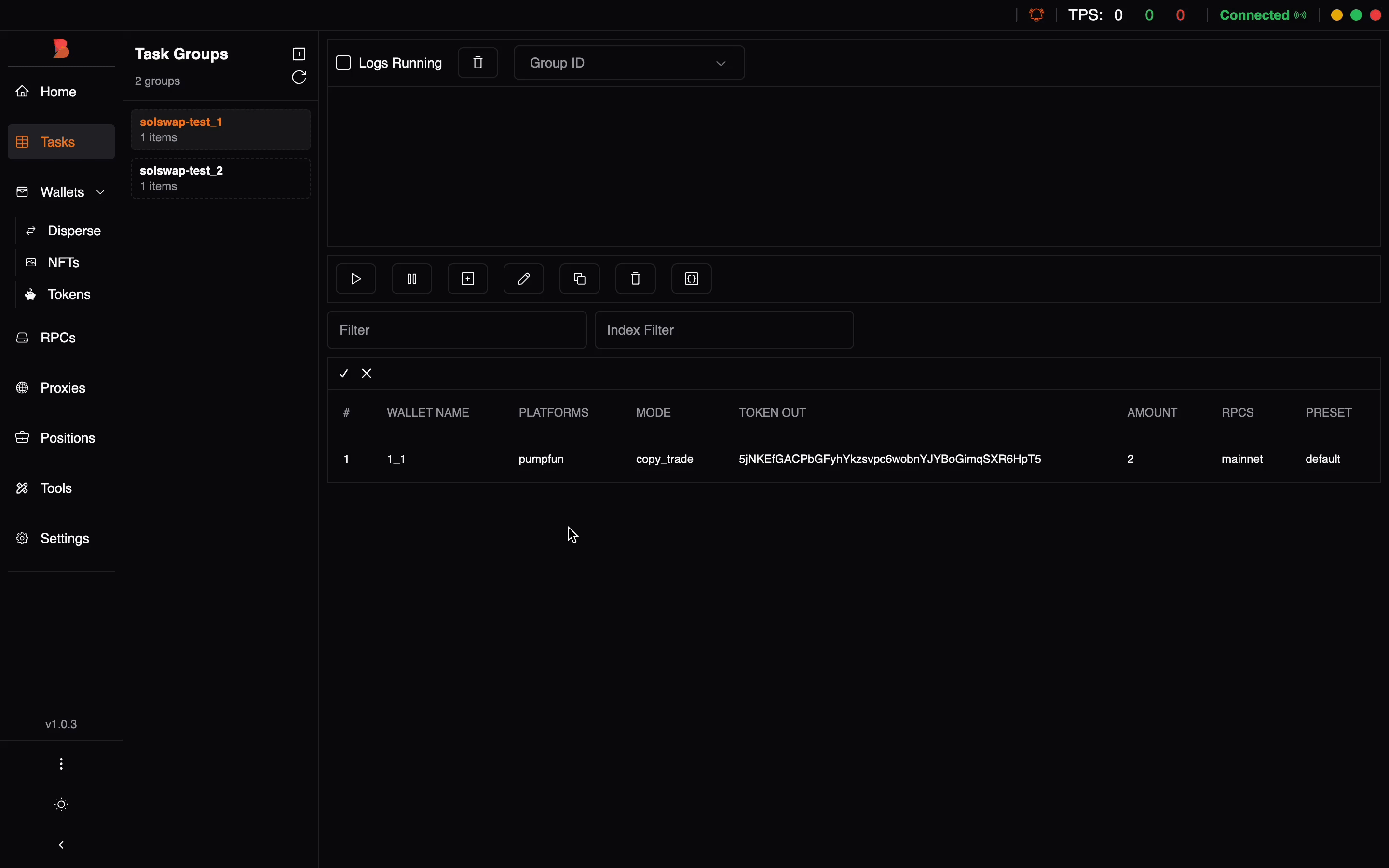The width and height of the screenshot is (1389, 868).
Task: Duplicate task using the copy icon
Action: point(580,279)
